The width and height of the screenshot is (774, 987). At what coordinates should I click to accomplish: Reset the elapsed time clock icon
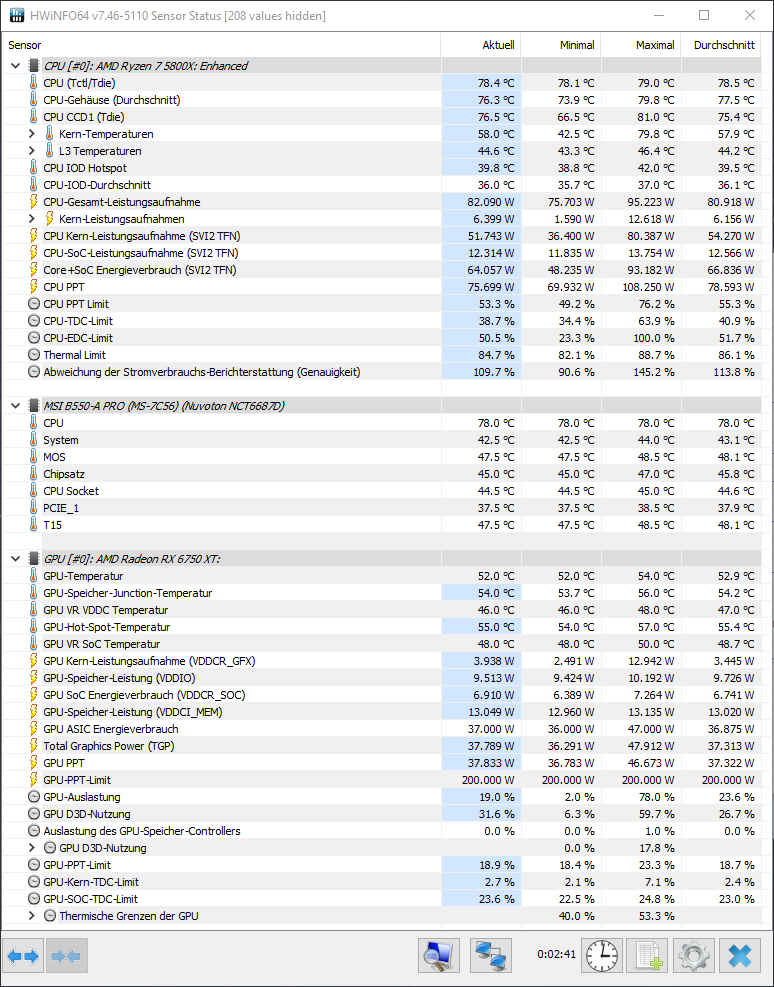coord(602,956)
